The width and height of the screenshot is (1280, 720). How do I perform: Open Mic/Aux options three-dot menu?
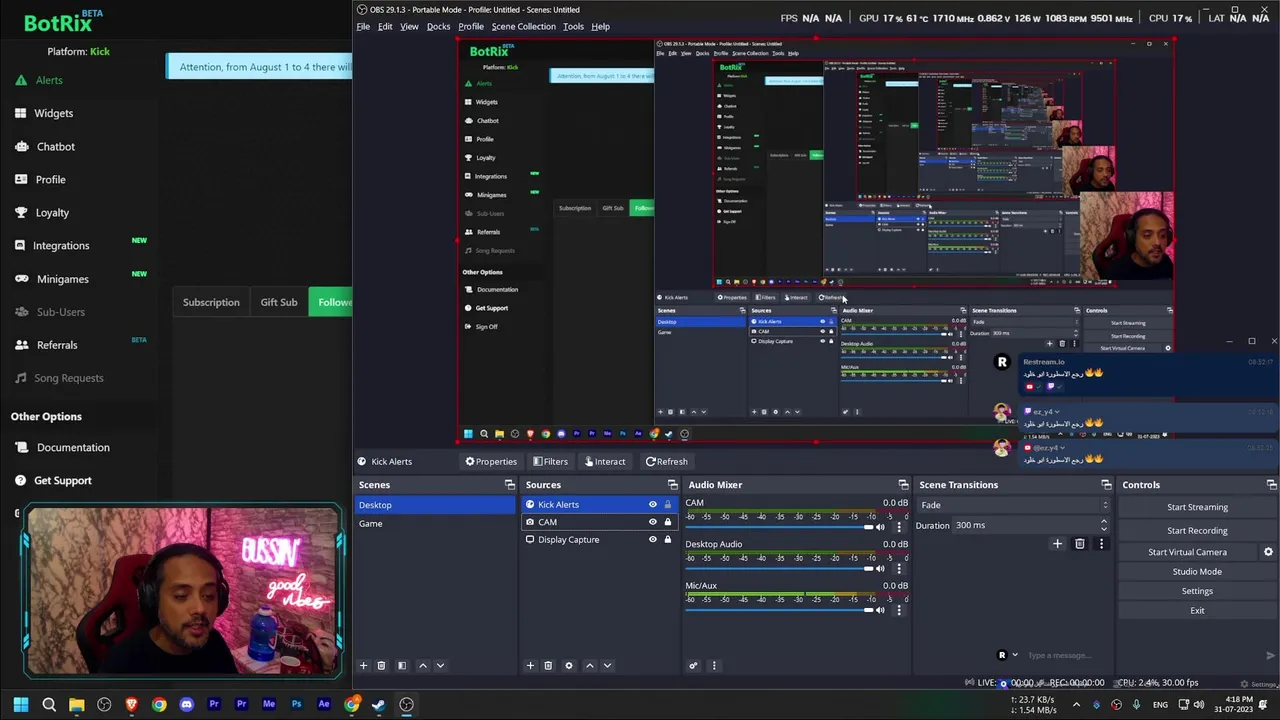click(x=898, y=610)
